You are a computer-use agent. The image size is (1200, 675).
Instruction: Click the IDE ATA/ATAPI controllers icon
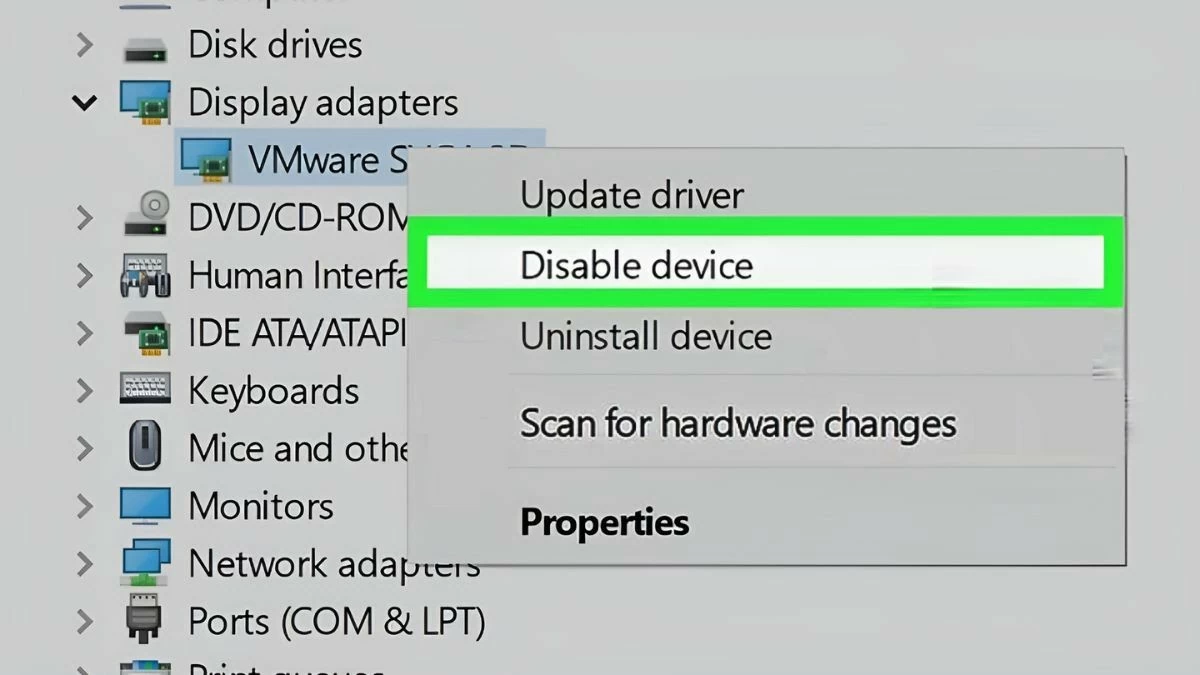click(x=146, y=332)
